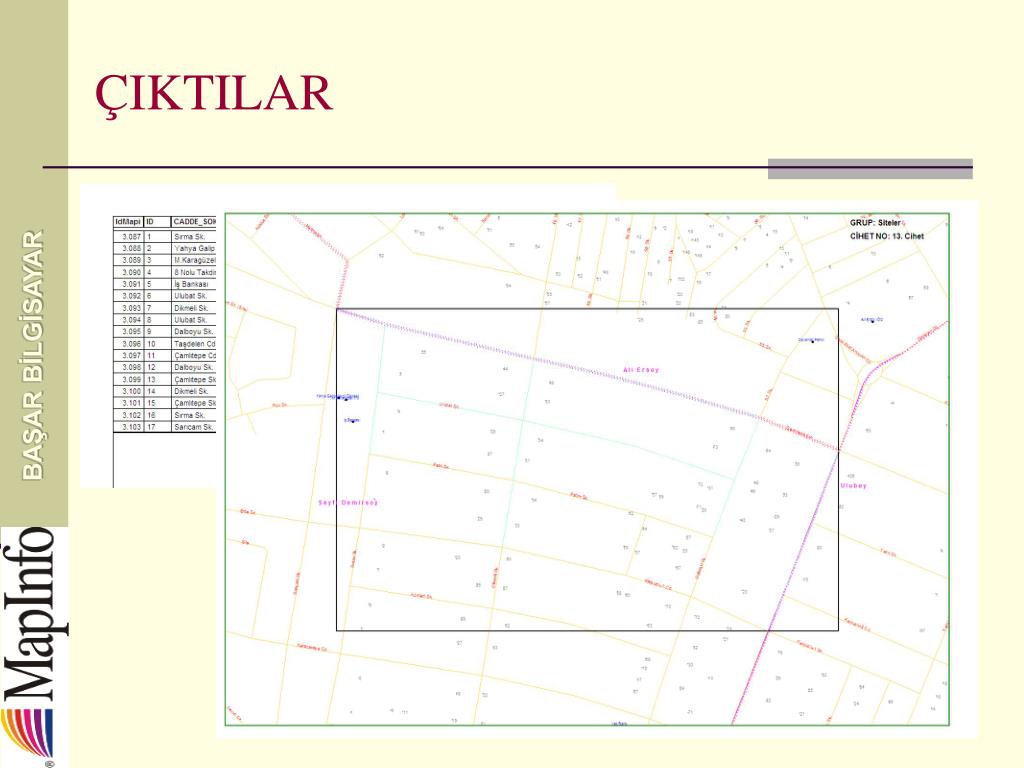Click the 8 Nolu Takdir cell
Screen dimensions: 1024x768
(194, 272)
